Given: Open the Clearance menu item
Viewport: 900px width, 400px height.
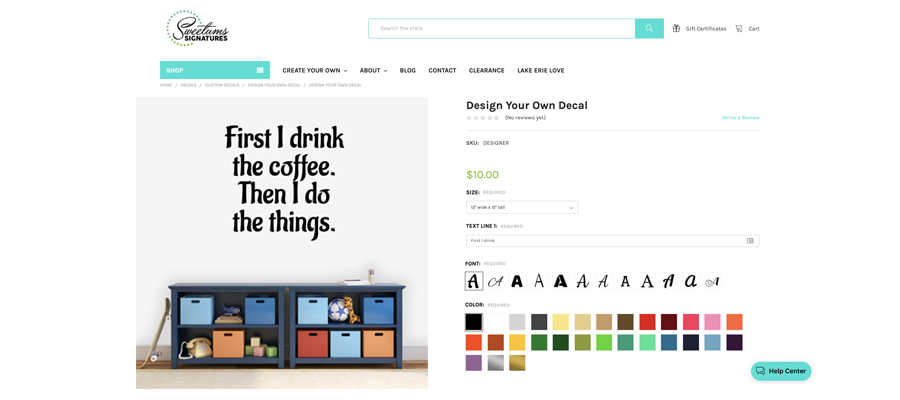Looking at the screenshot, I should point(487,71).
